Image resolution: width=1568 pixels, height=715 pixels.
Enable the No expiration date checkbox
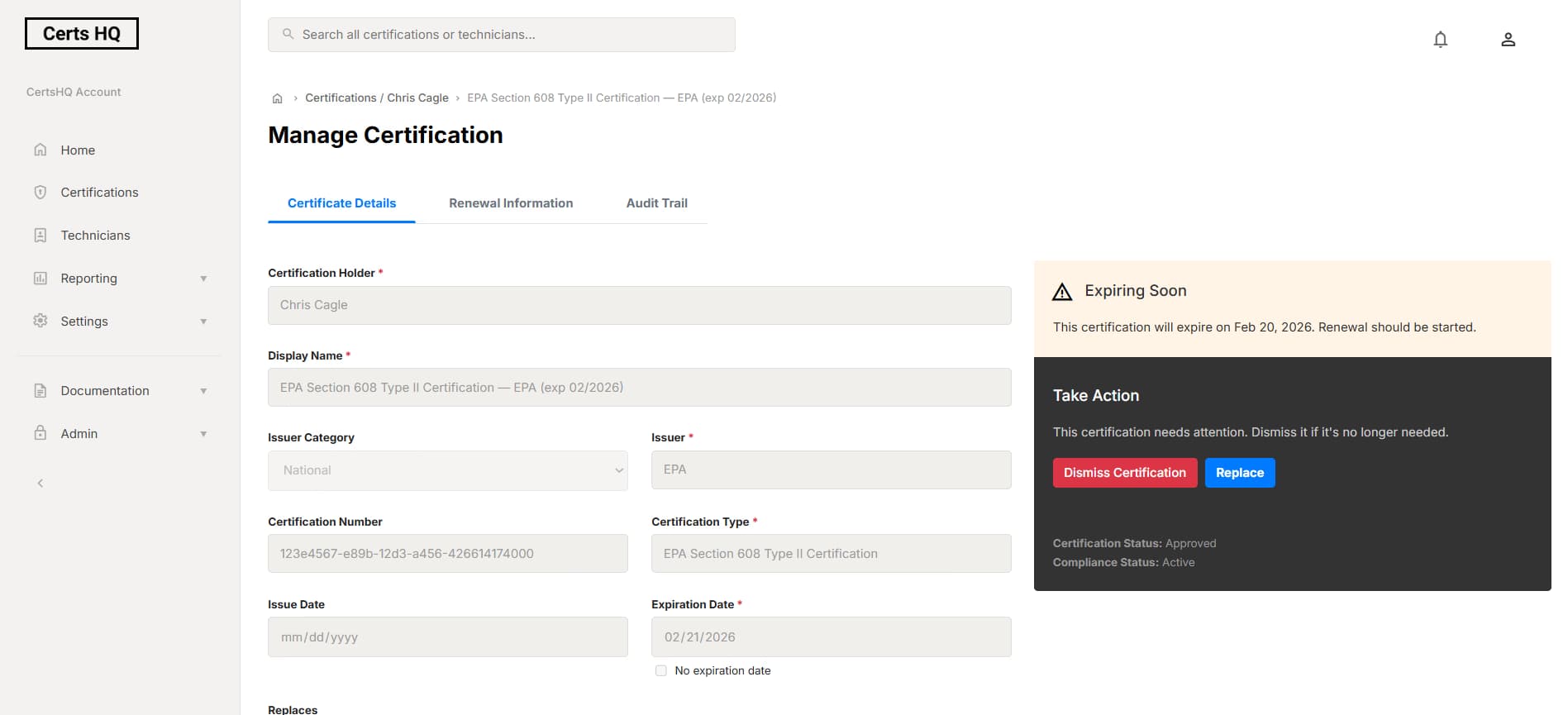(660, 670)
